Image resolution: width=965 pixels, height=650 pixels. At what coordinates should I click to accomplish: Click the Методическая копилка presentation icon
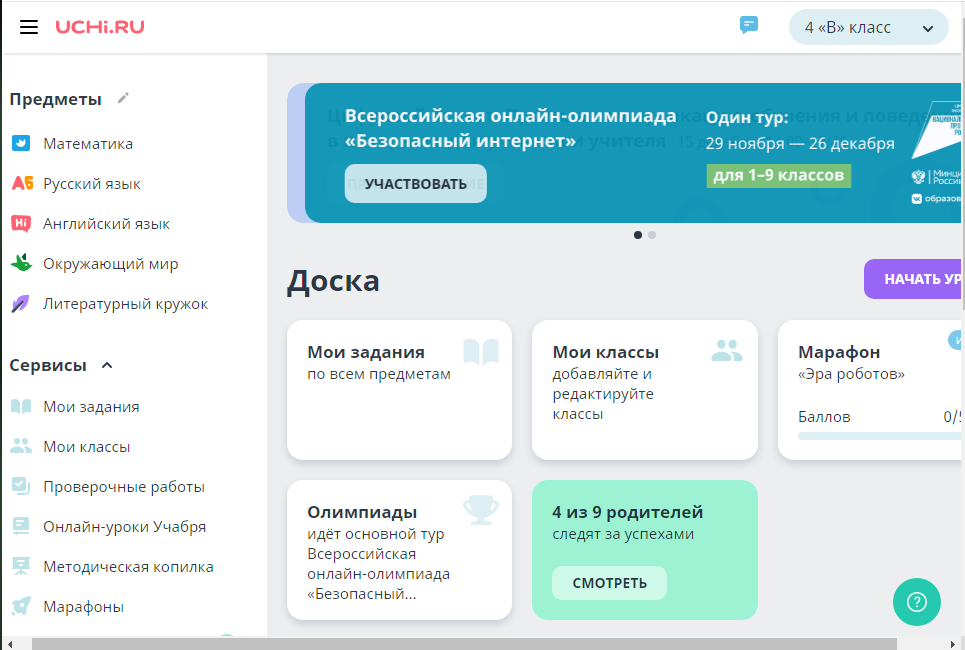click(21, 566)
